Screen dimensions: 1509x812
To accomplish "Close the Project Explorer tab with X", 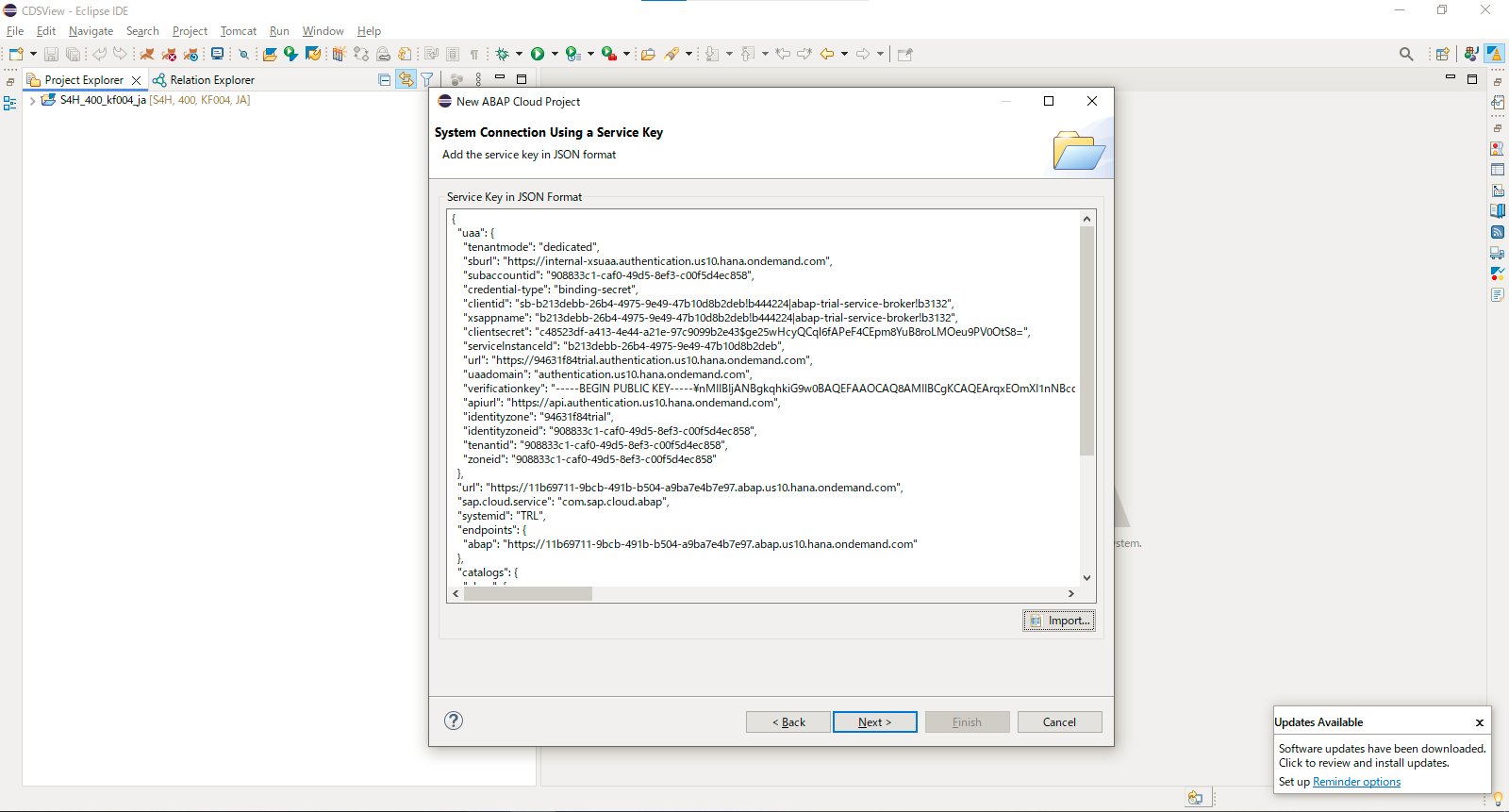I will tap(136, 80).
